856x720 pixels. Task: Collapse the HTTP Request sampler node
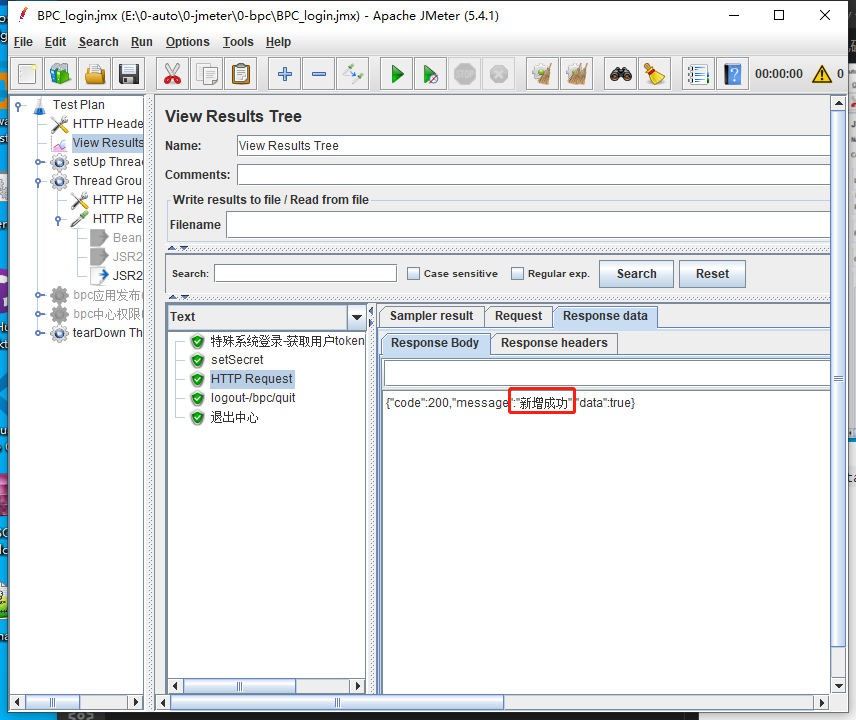58,219
